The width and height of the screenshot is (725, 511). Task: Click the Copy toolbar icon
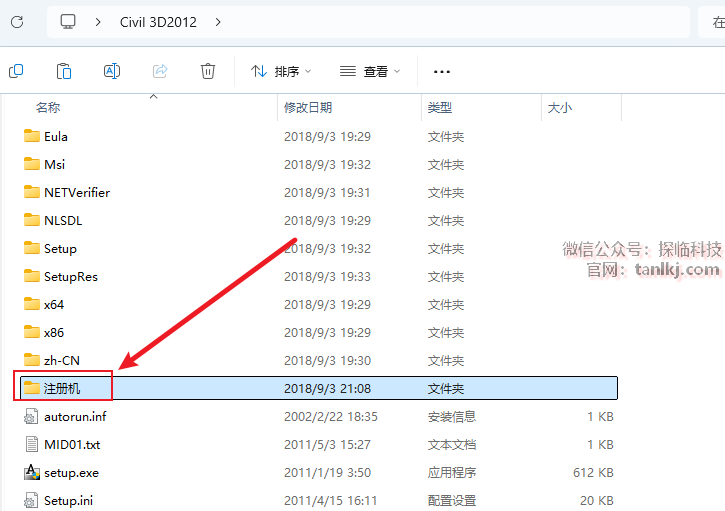(x=16, y=71)
